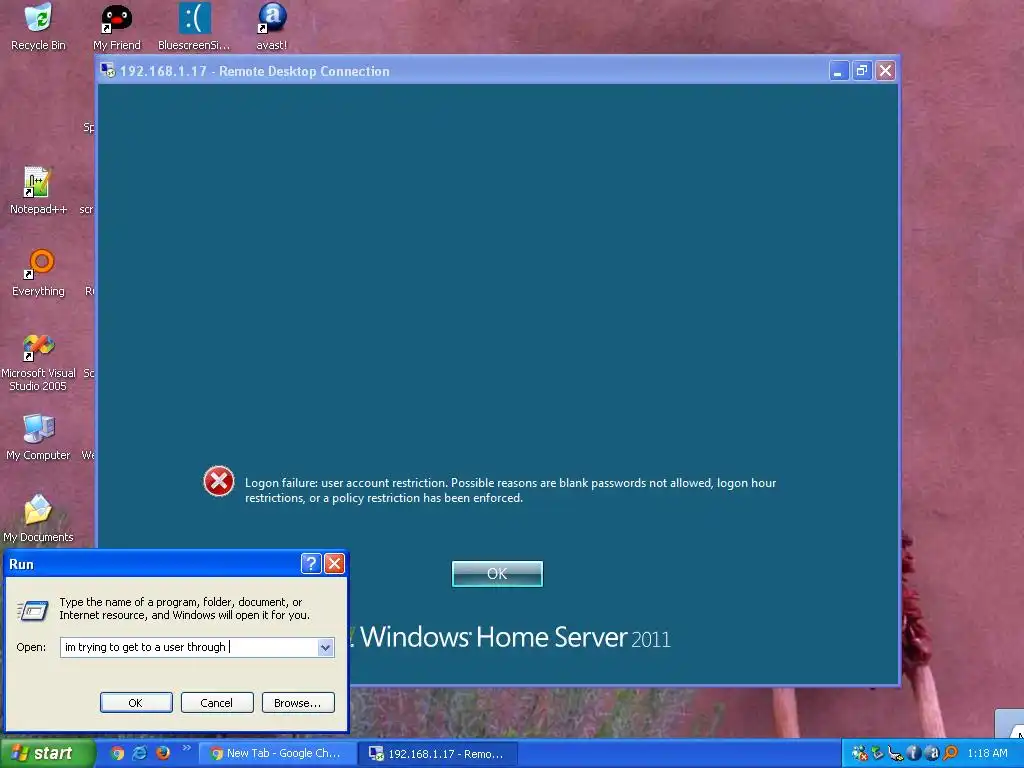
Task: Open the Start menu
Action: 46,754
